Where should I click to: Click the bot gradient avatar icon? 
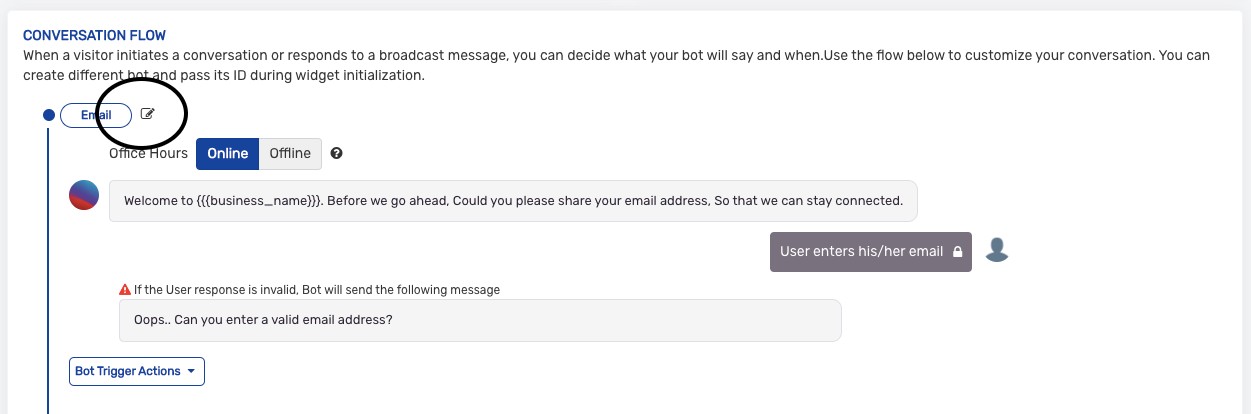tap(84, 195)
